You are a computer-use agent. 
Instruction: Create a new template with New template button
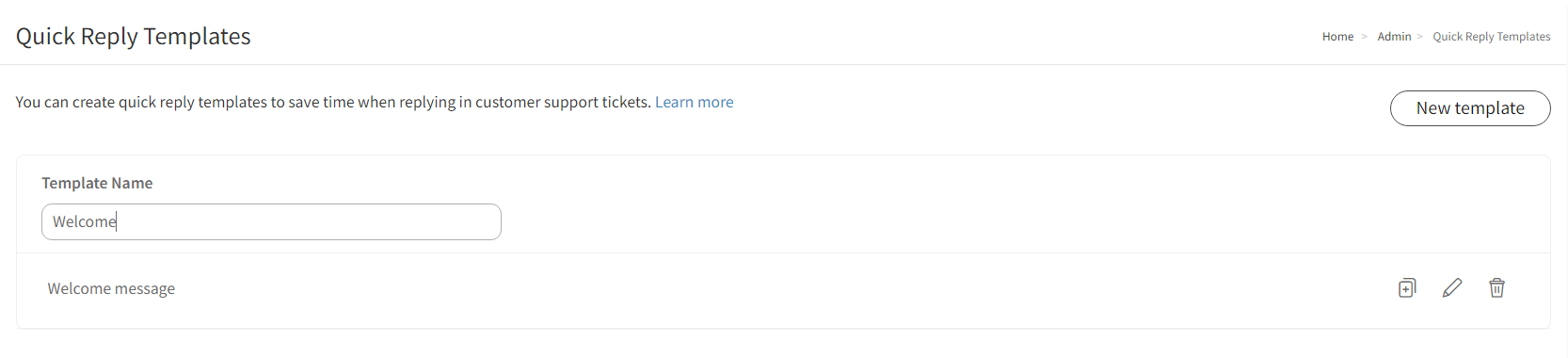coord(1470,108)
